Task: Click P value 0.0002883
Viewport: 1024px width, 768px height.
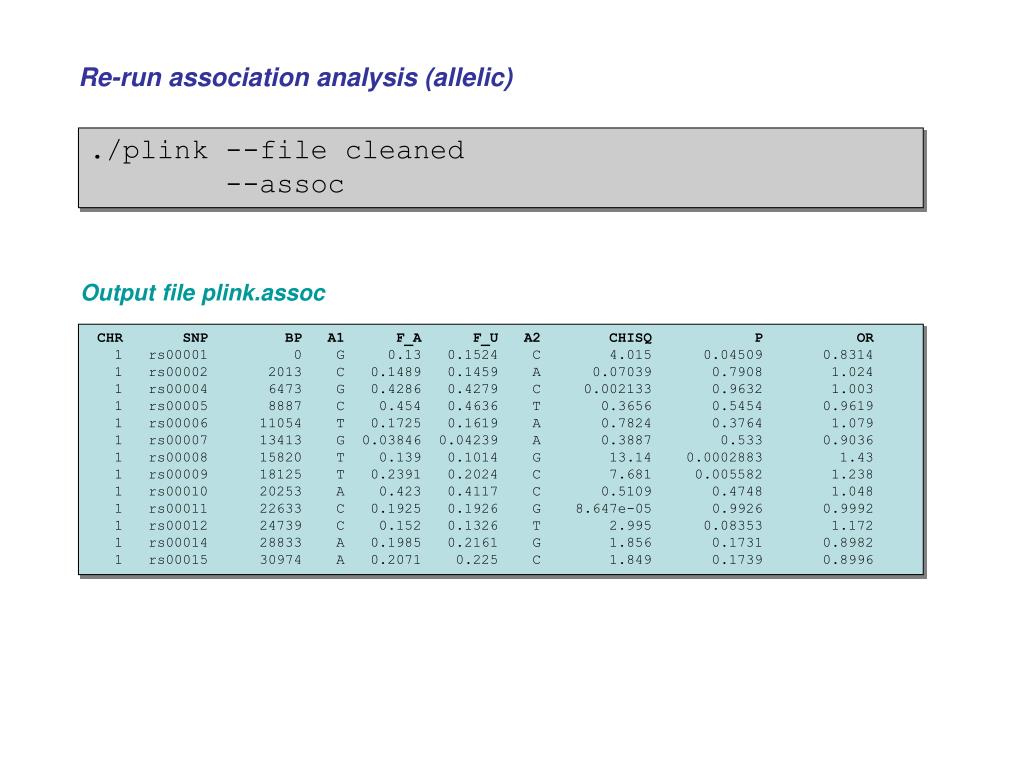Action: tap(724, 457)
